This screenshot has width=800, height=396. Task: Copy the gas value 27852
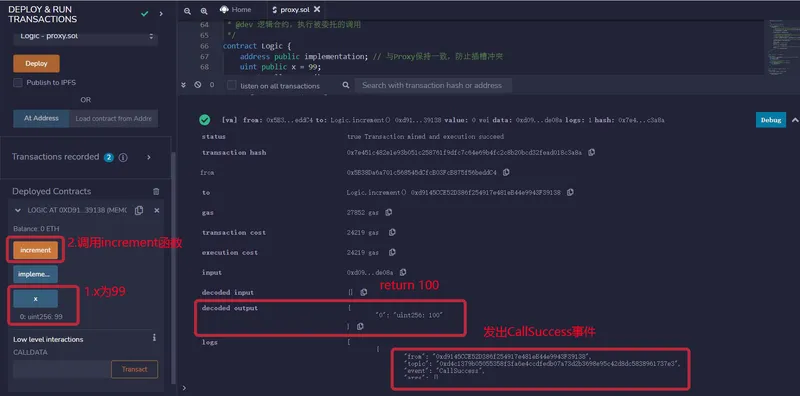click(388, 212)
